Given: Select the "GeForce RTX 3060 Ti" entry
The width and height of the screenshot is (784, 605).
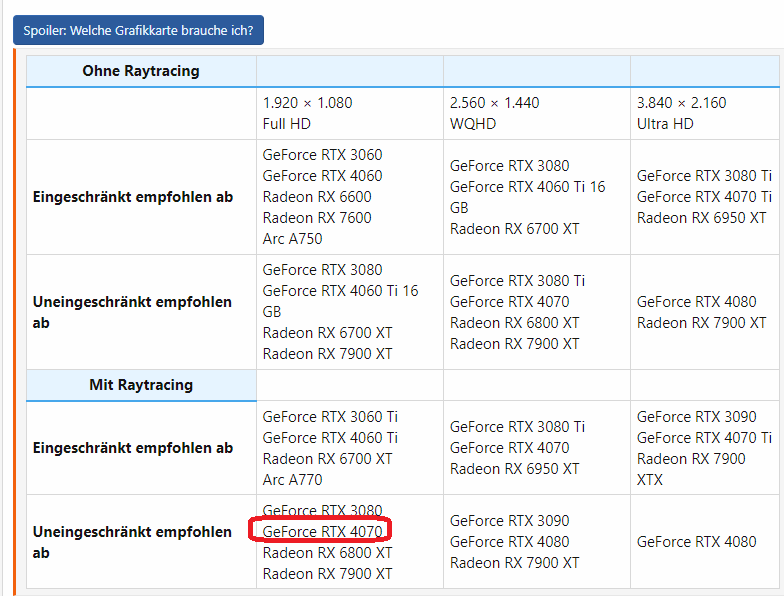Looking at the screenshot, I should [x=330, y=417].
